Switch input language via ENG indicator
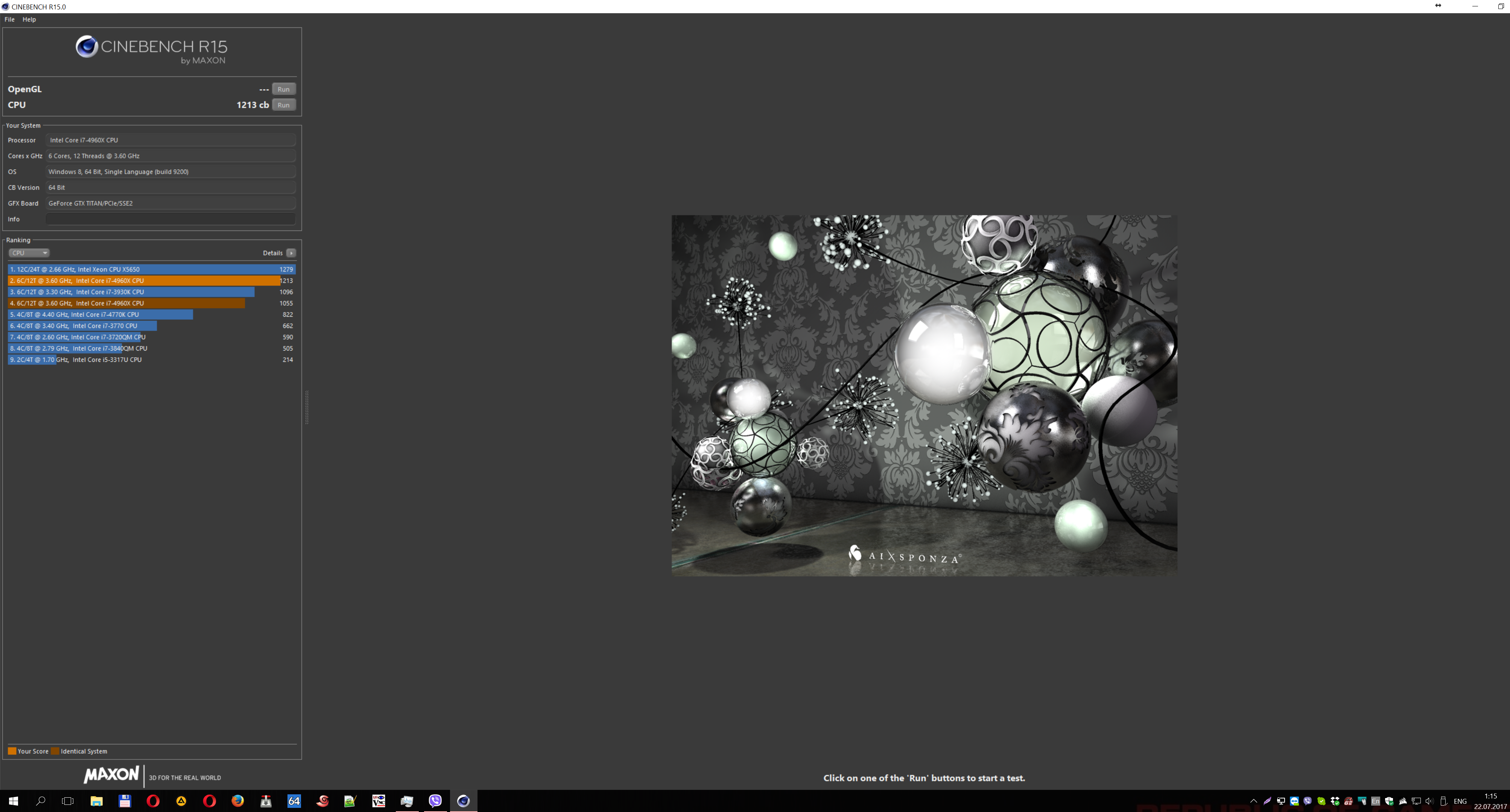The width and height of the screenshot is (1510, 812). click(x=1460, y=801)
